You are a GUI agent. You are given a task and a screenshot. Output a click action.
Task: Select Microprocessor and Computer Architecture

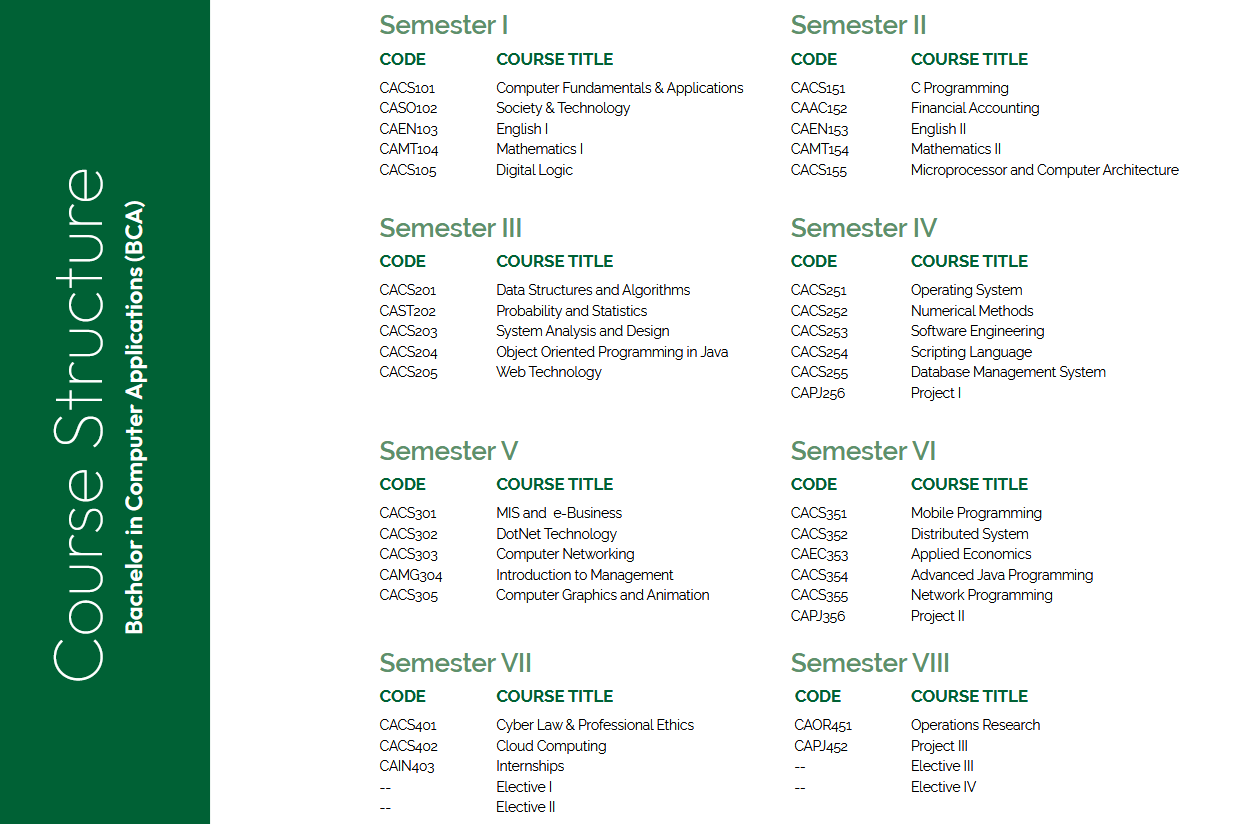(1044, 170)
